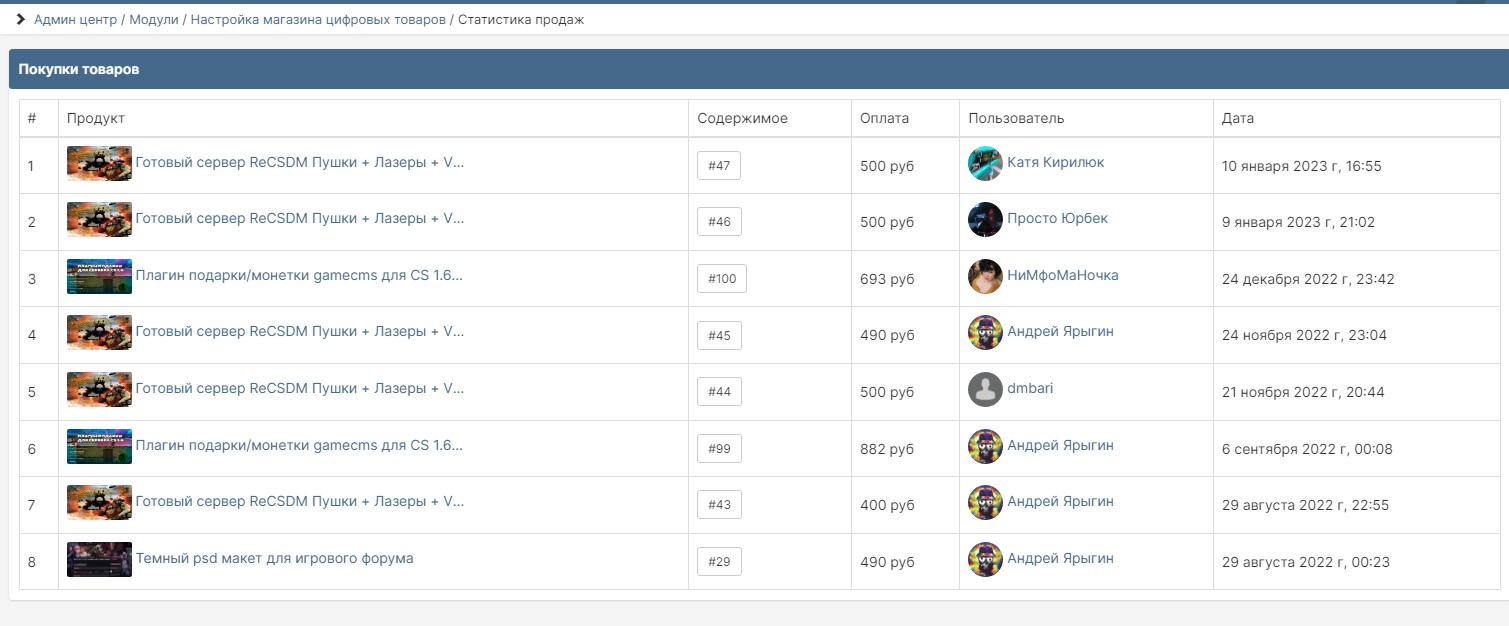This screenshot has width=1509, height=626.
Task: View dmbari user profile link
Action: click(x=1030, y=388)
